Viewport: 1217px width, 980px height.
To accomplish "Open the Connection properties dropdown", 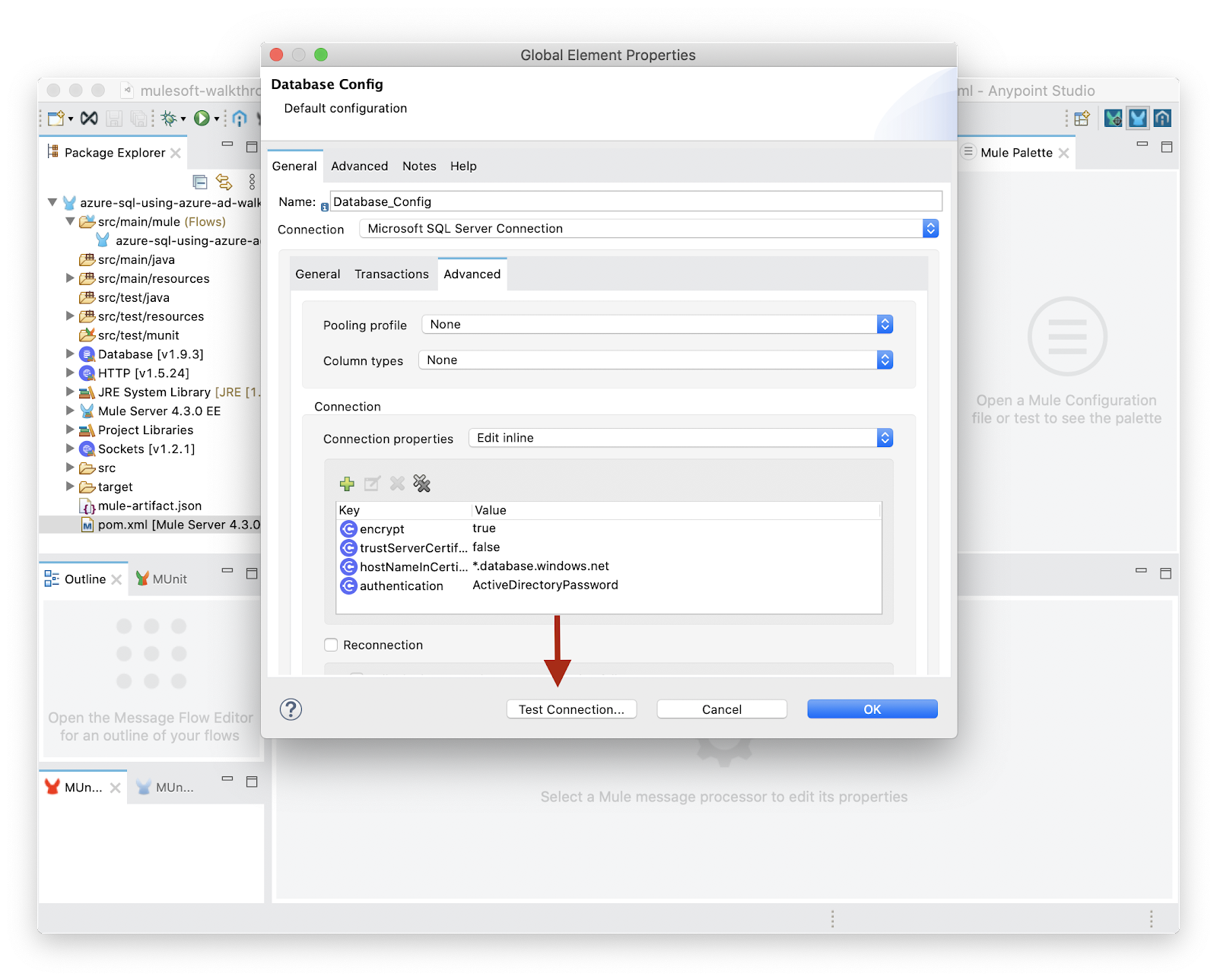I will pos(679,438).
